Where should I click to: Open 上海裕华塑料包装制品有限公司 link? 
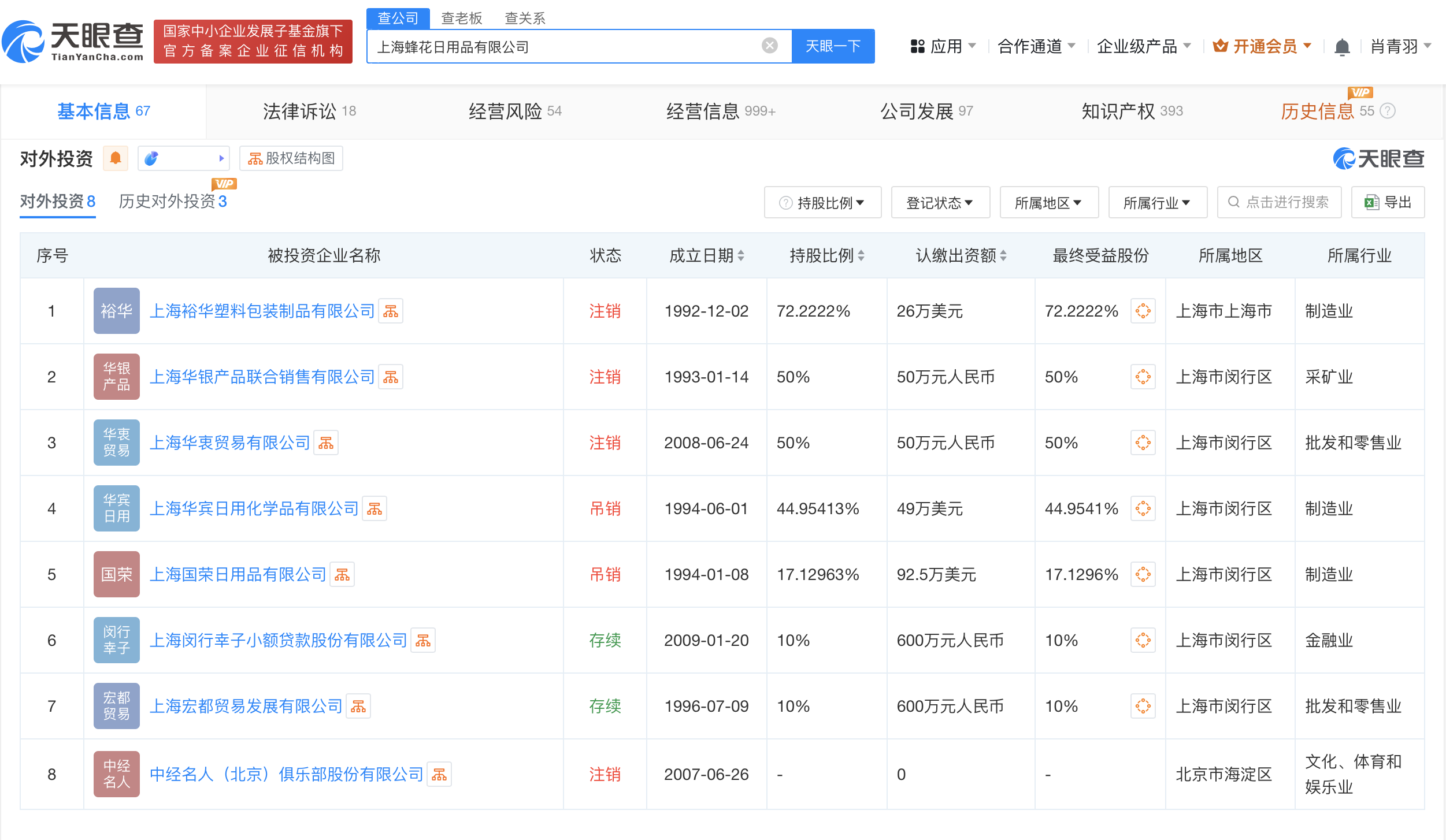[262, 311]
